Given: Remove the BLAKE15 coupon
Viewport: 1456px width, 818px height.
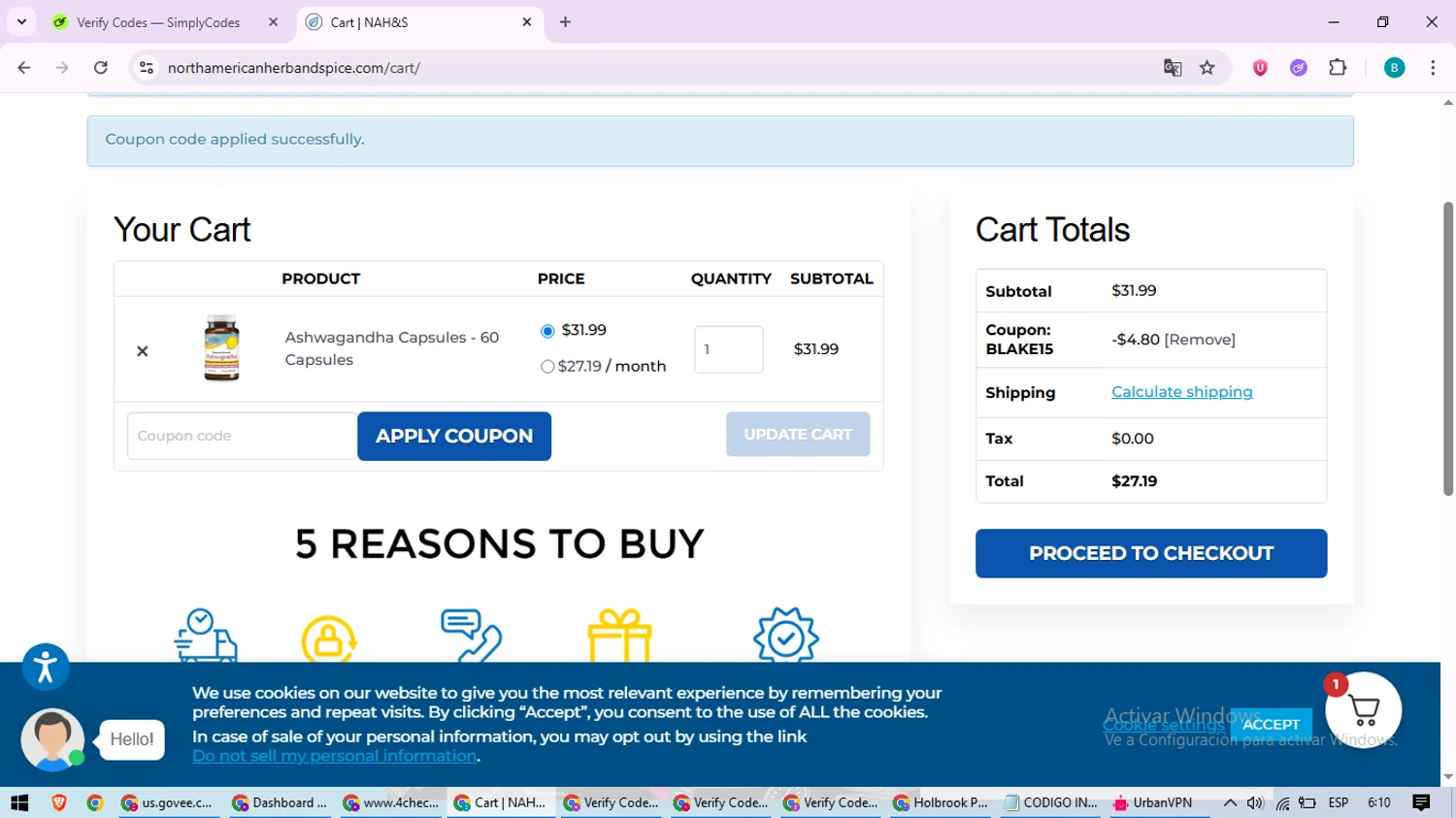Looking at the screenshot, I should point(1200,340).
